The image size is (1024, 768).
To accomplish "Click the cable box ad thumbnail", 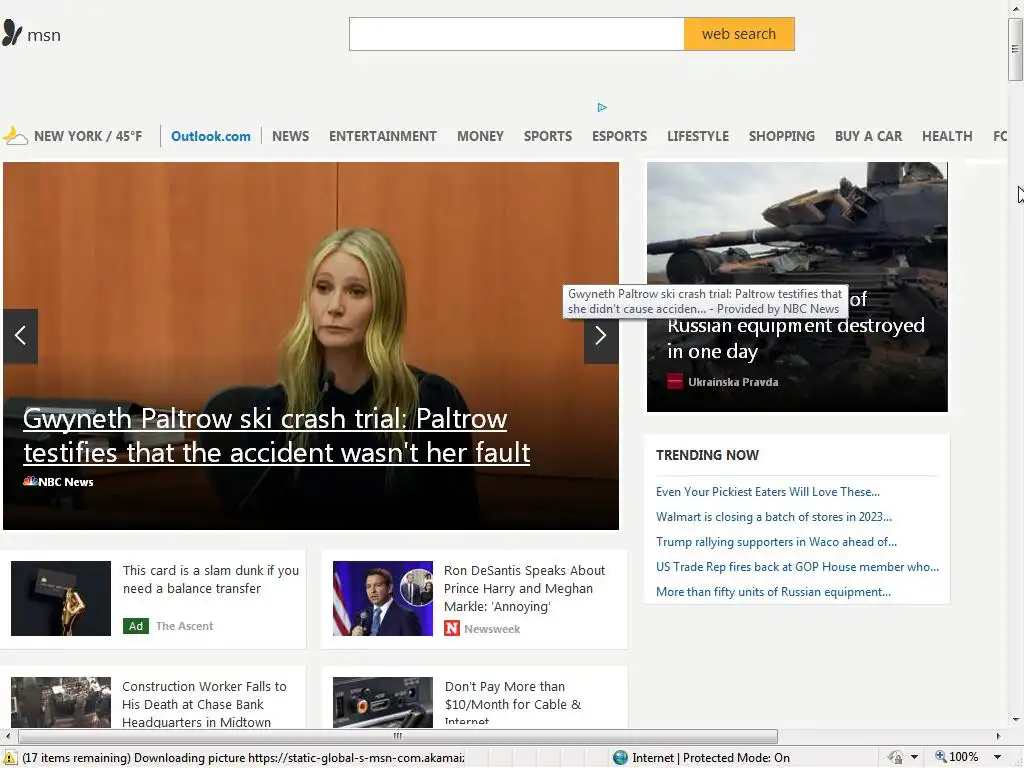I will (x=383, y=702).
